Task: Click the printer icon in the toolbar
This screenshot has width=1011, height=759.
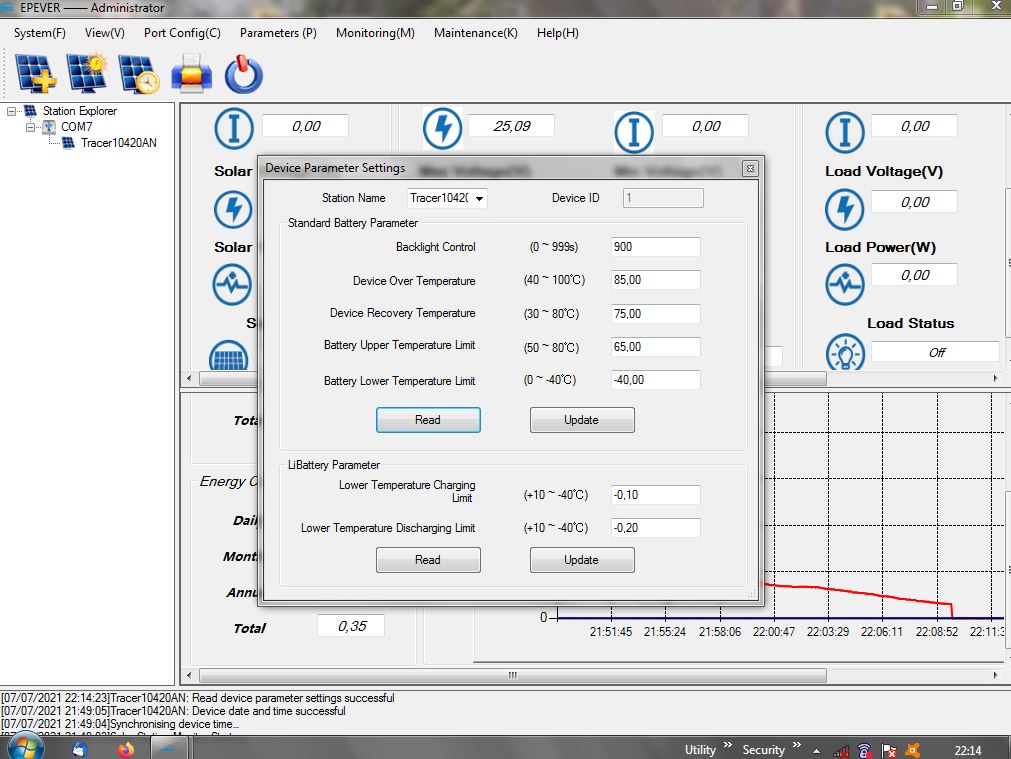Action: click(x=191, y=74)
